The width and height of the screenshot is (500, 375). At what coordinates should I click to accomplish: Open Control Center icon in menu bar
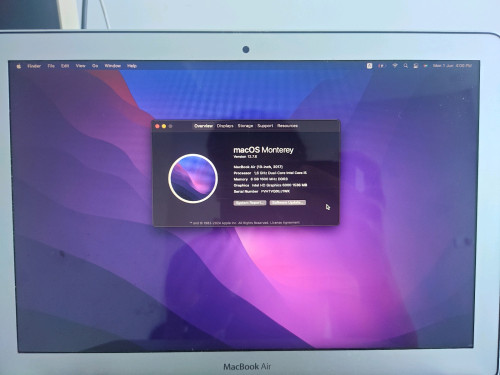pyautogui.click(x=416, y=66)
